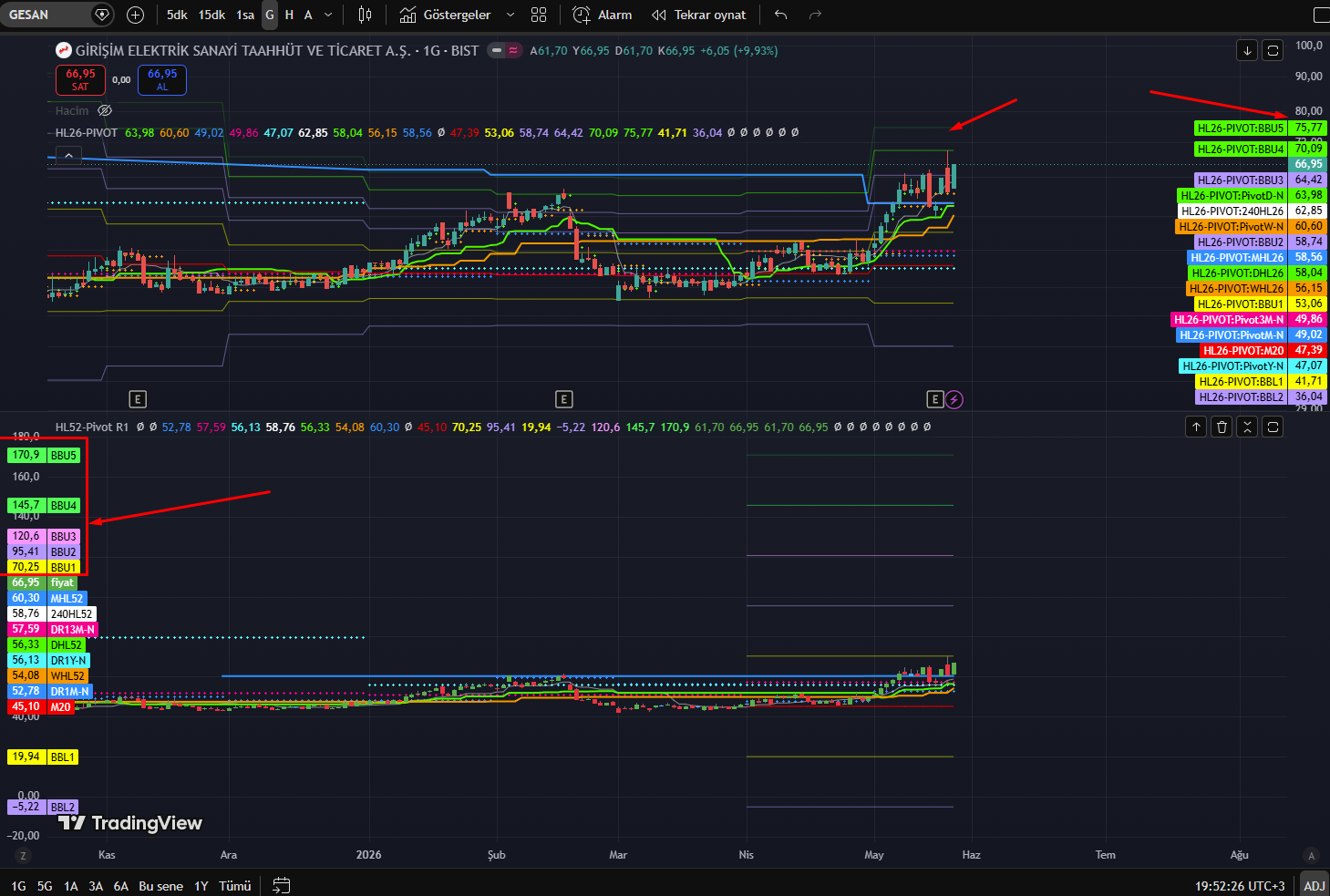Image resolution: width=1330 pixels, height=896 pixels.
Task: Click the HL52-Pivot R1 legend title
Action: (x=92, y=427)
